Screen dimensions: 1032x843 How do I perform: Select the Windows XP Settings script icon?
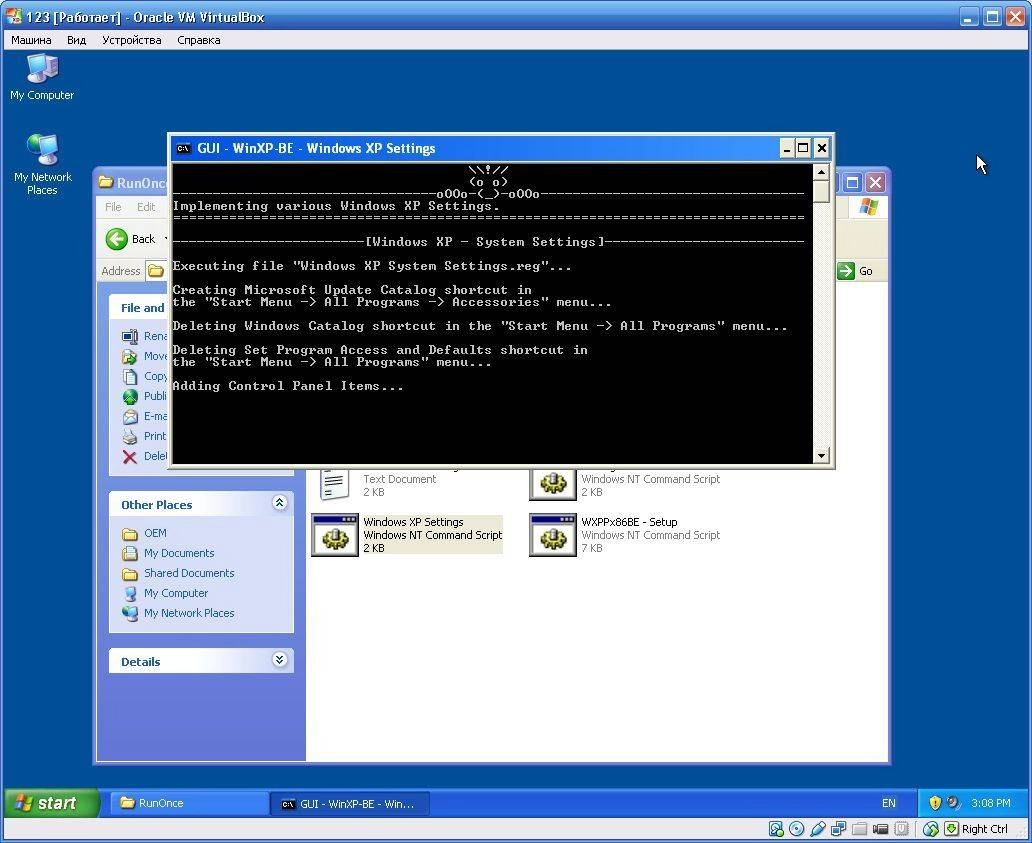click(x=334, y=535)
